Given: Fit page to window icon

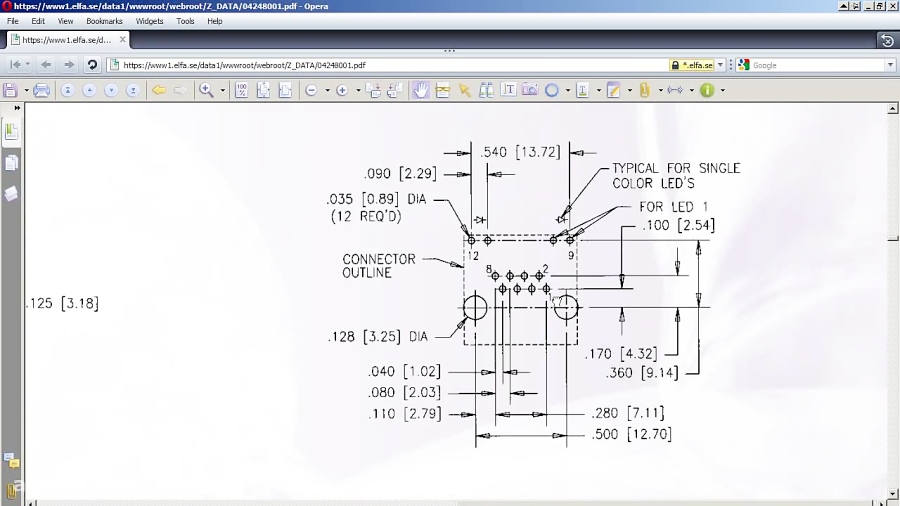Looking at the screenshot, I should pyautogui.click(x=263, y=90).
